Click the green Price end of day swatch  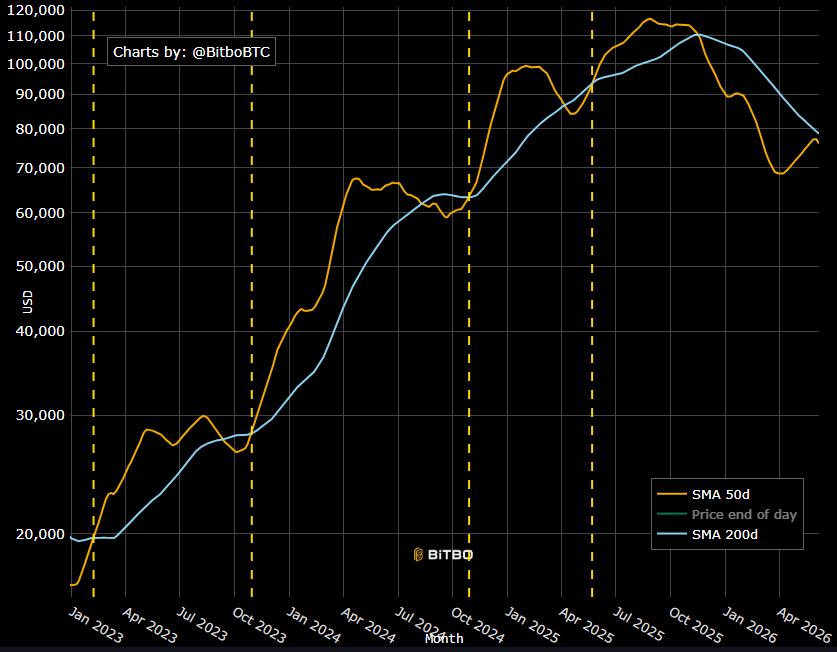pyautogui.click(x=672, y=514)
